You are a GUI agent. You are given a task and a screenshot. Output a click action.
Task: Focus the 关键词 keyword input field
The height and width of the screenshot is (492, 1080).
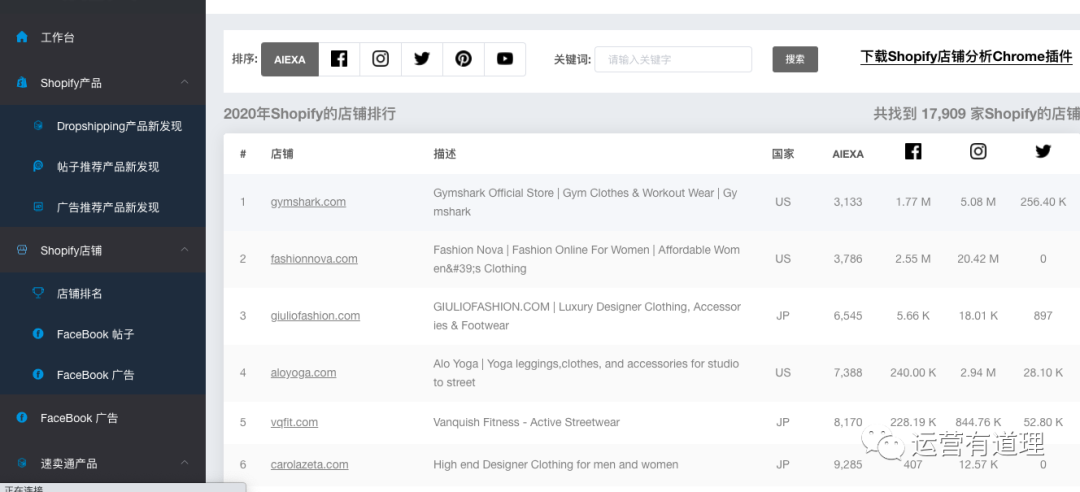673,59
